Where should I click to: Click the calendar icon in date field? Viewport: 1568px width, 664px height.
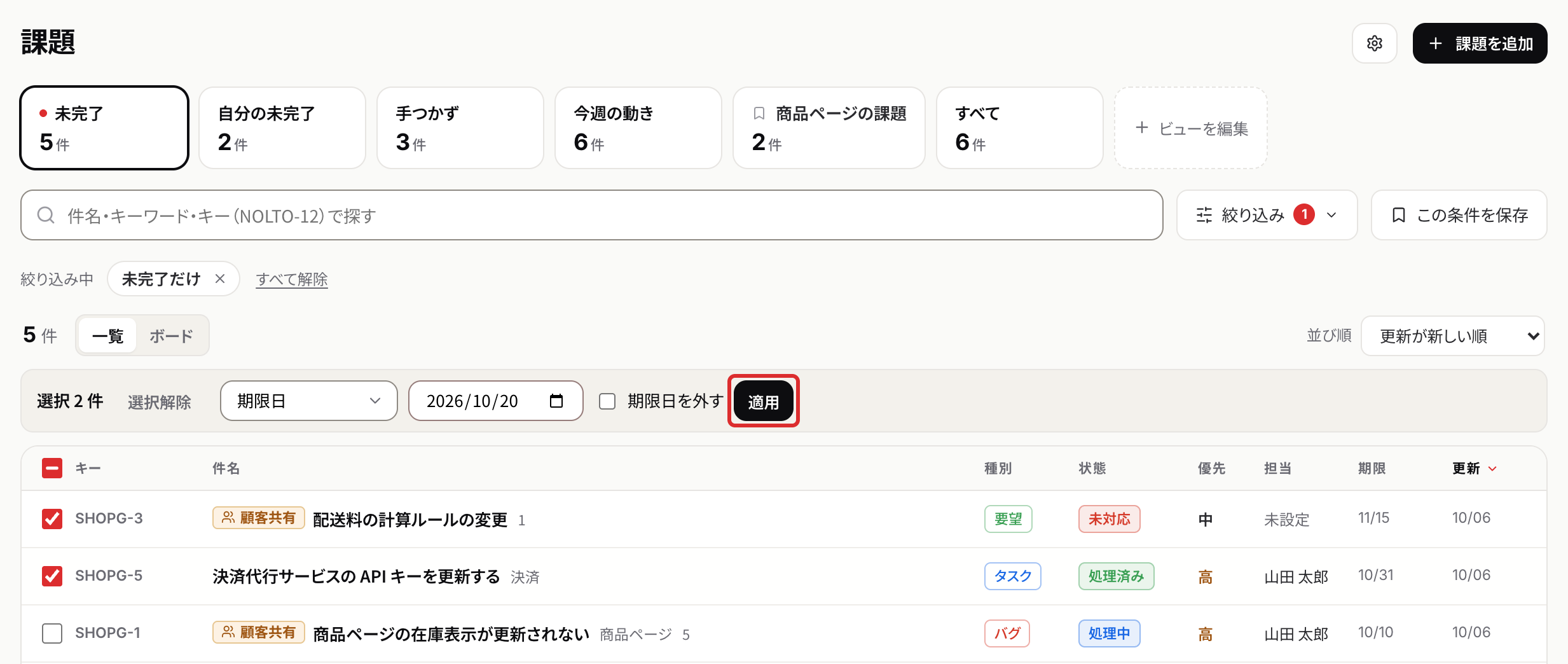(556, 401)
